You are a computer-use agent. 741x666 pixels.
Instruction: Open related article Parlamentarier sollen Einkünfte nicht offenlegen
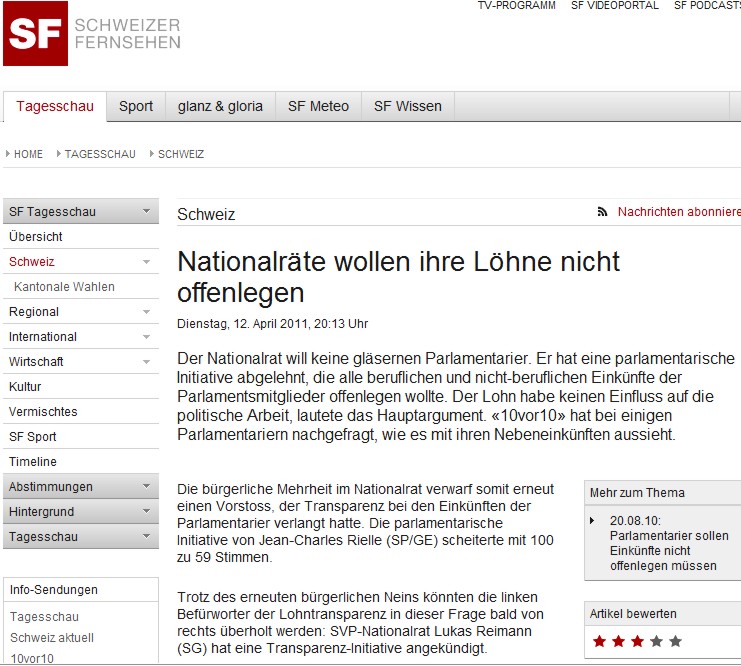[x=669, y=543]
